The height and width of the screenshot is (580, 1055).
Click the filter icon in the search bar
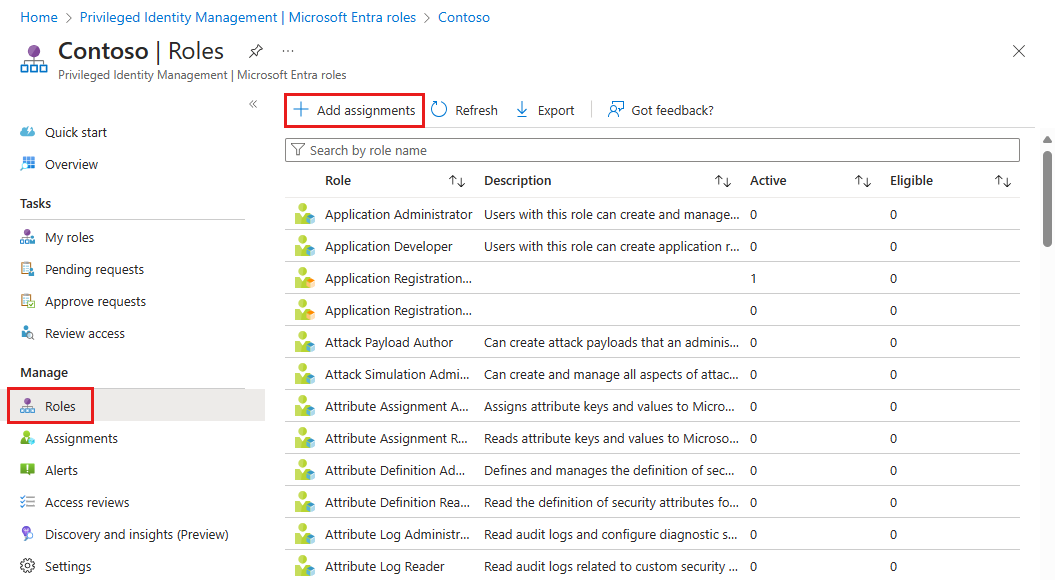click(x=298, y=149)
